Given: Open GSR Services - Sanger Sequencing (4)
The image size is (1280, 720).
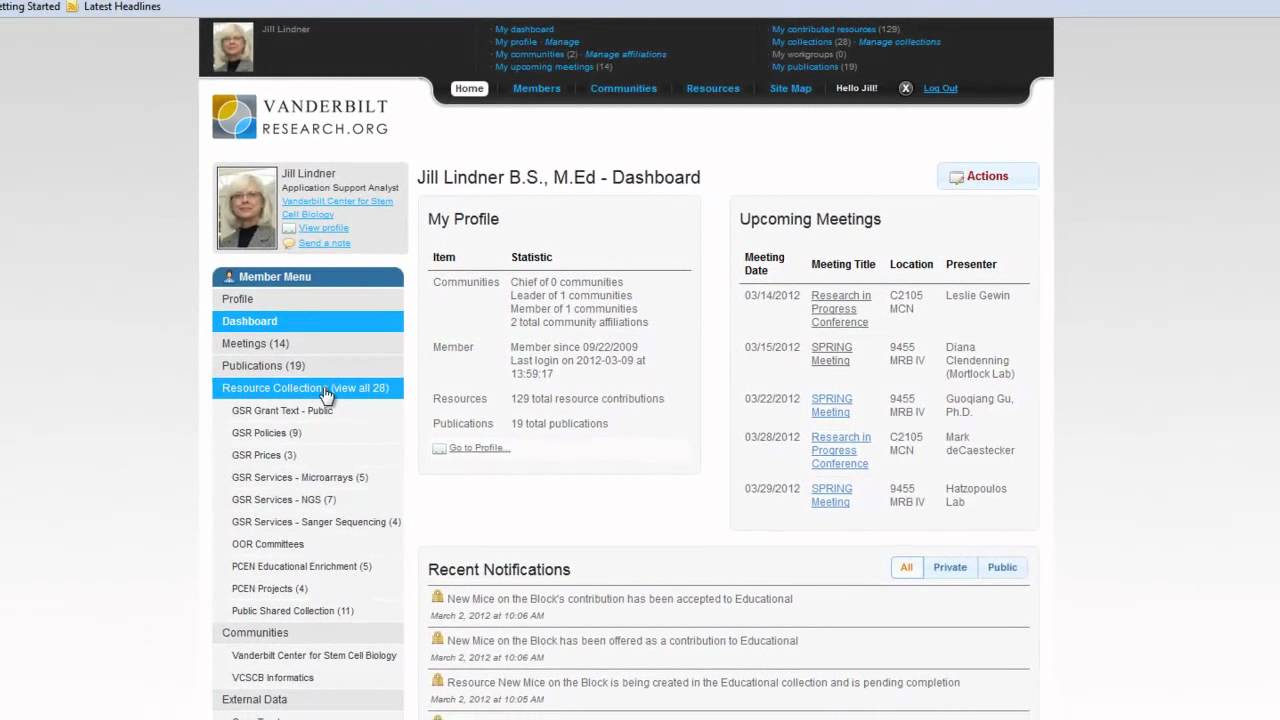Looking at the screenshot, I should click(316, 522).
